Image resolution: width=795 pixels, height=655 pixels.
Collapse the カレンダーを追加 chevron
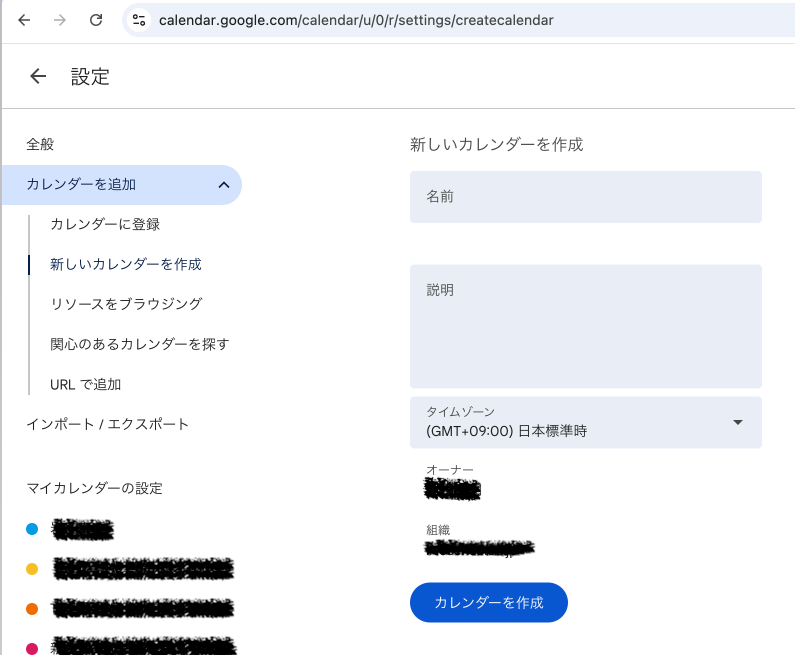pyautogui.click(x=224, y=185)
